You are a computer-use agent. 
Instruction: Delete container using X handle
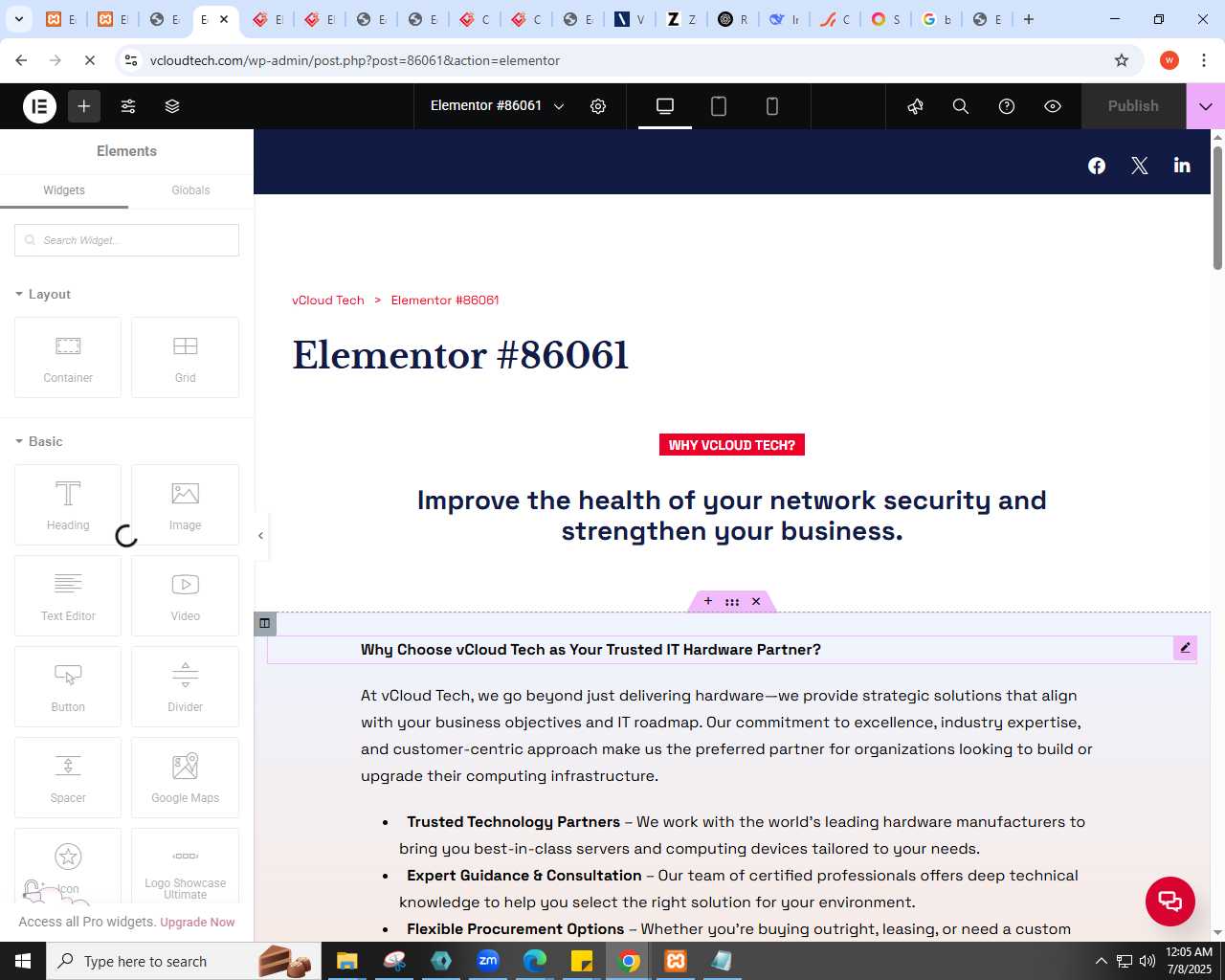(x=756, y=601)
